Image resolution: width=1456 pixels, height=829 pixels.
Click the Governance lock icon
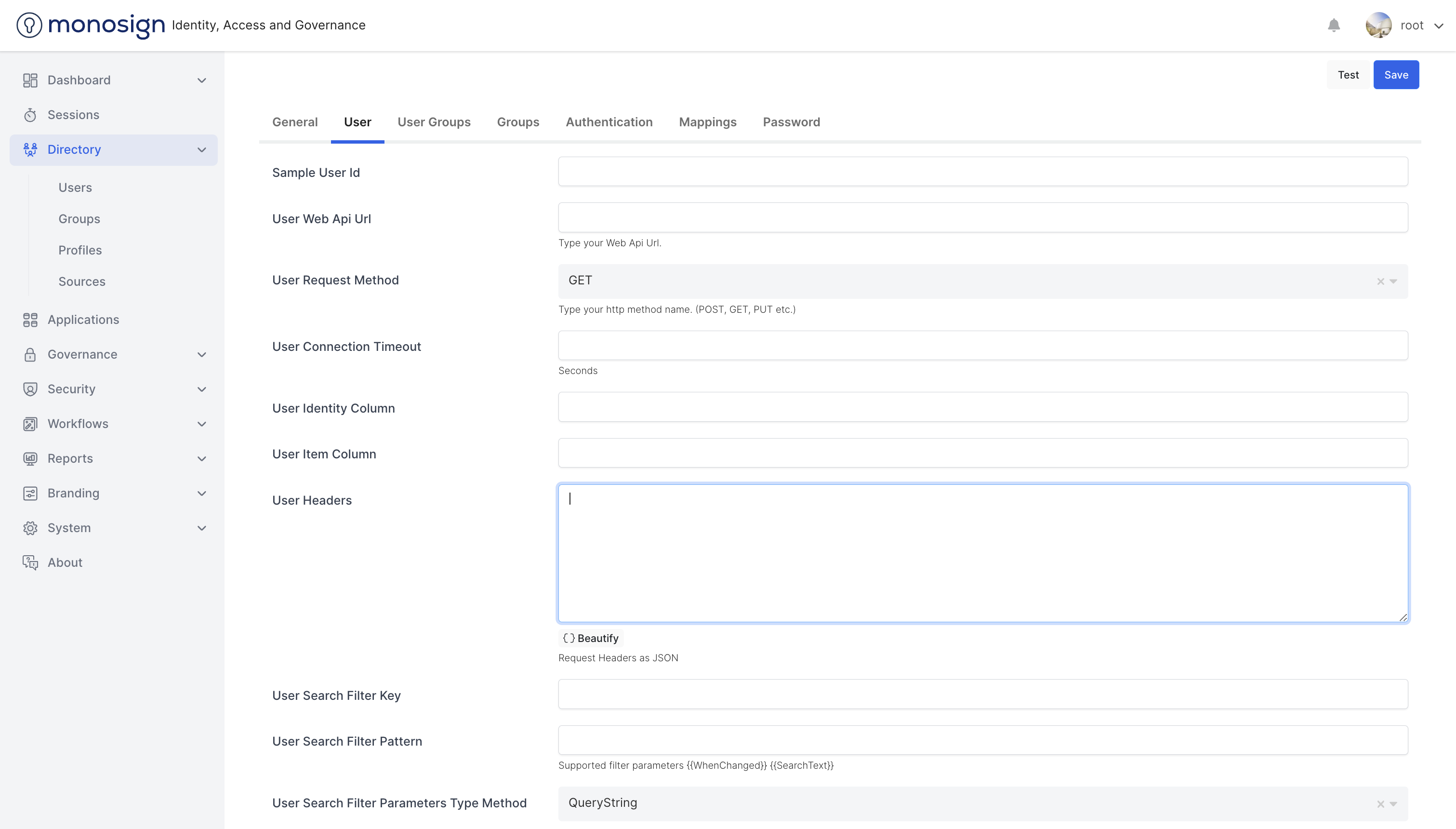point(30,355)
